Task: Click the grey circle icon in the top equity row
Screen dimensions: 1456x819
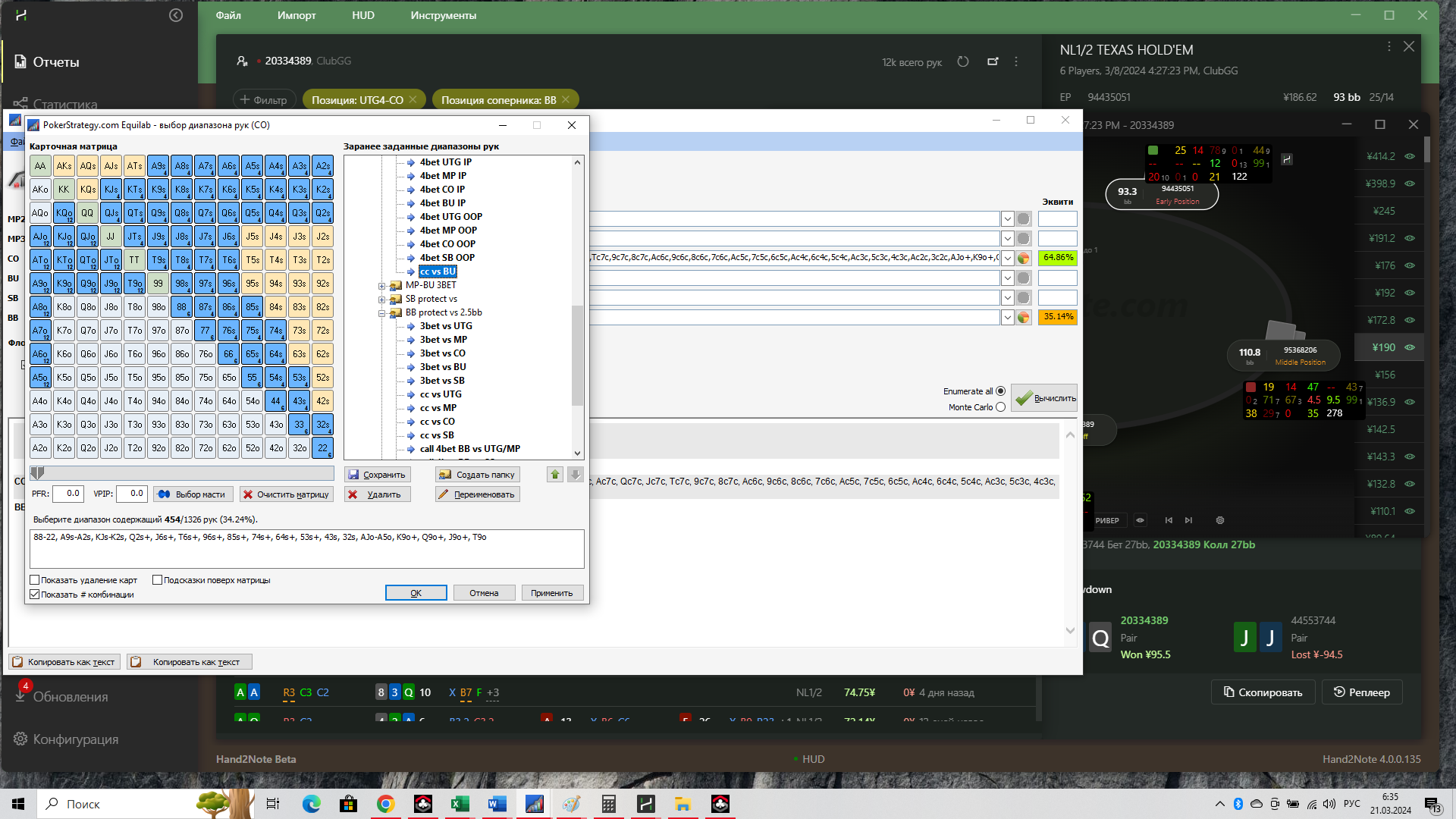Action: (x=1024, y=218)
